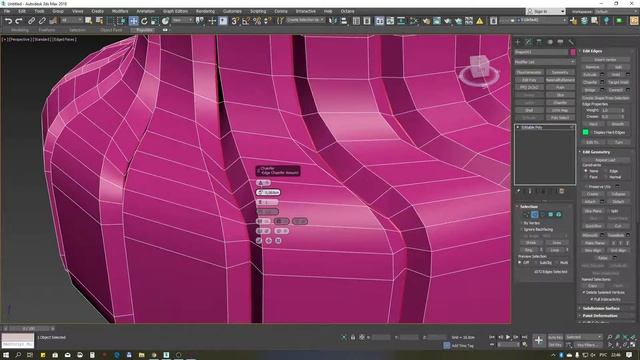Select Polygon sub-object level icon
This screenshot has height=360, width=640.
[x=551, y=214]
